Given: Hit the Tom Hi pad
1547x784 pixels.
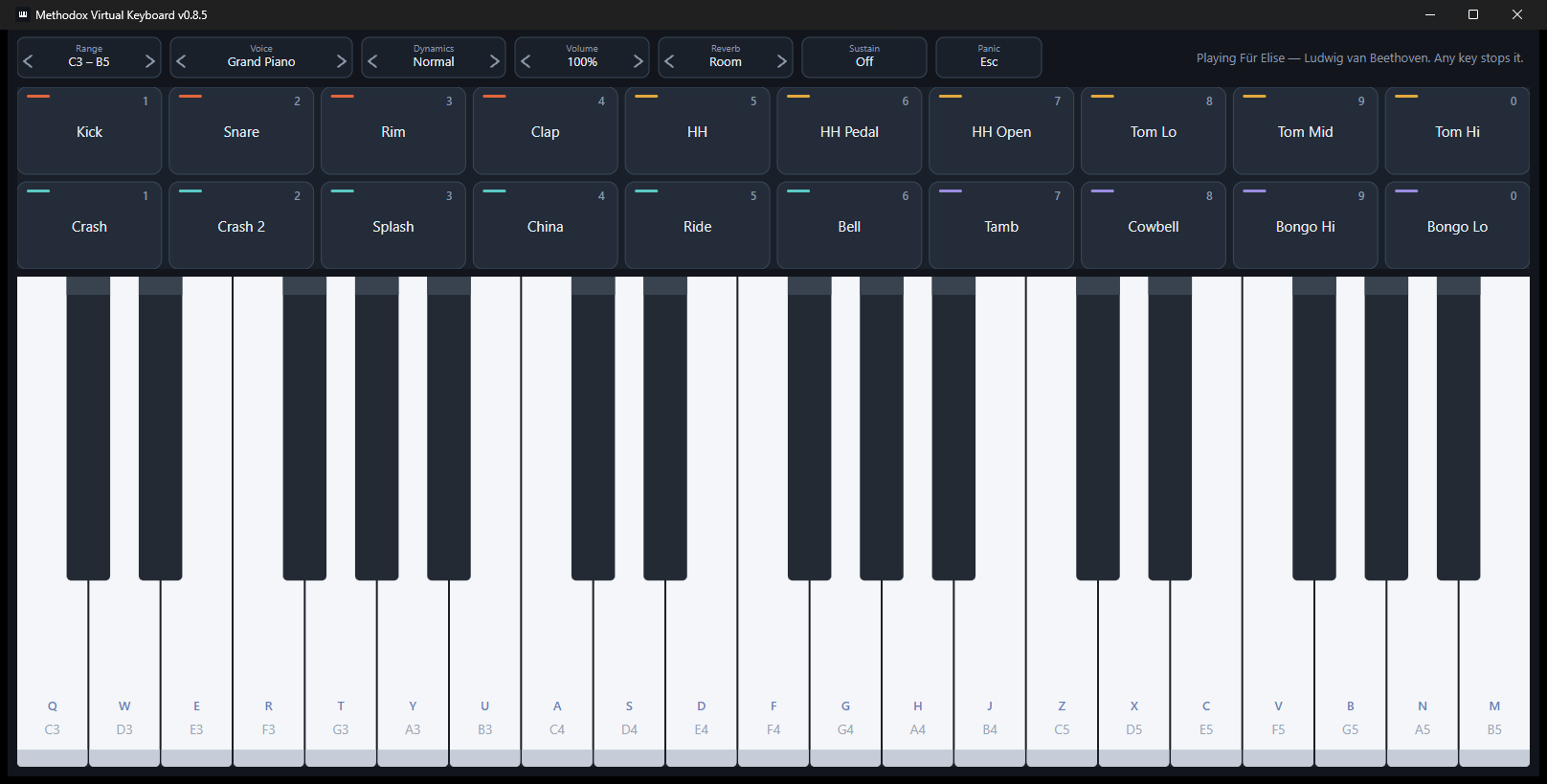Looking at the screenshot, I should [1457, 131].
